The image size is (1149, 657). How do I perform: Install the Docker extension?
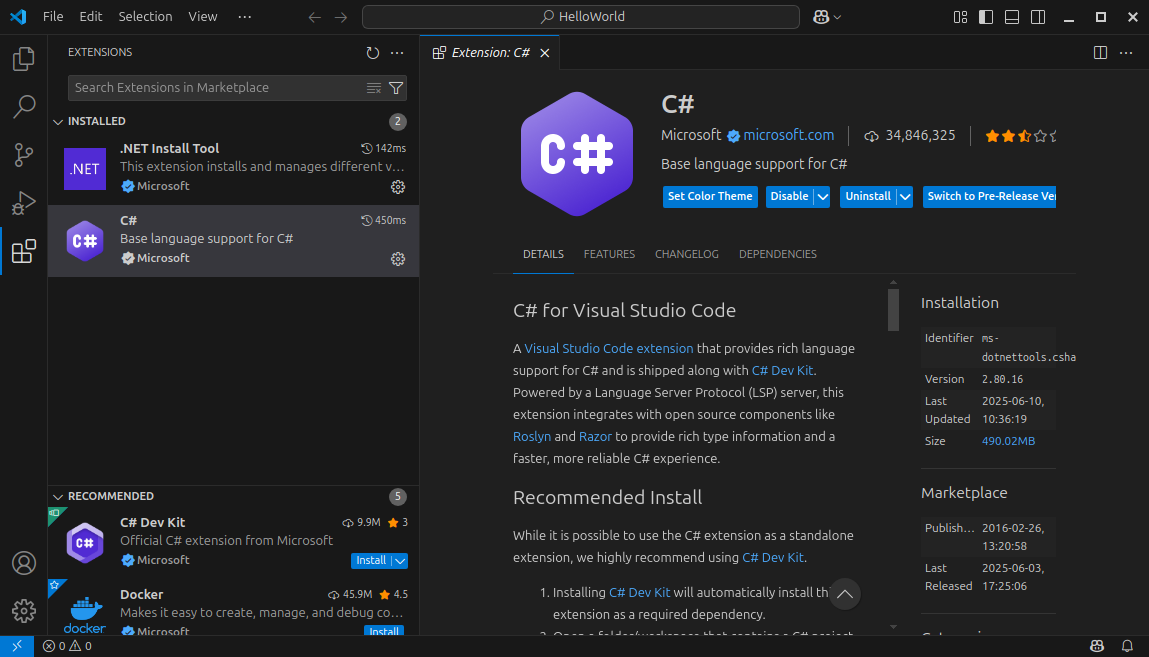tap(384, 631)
